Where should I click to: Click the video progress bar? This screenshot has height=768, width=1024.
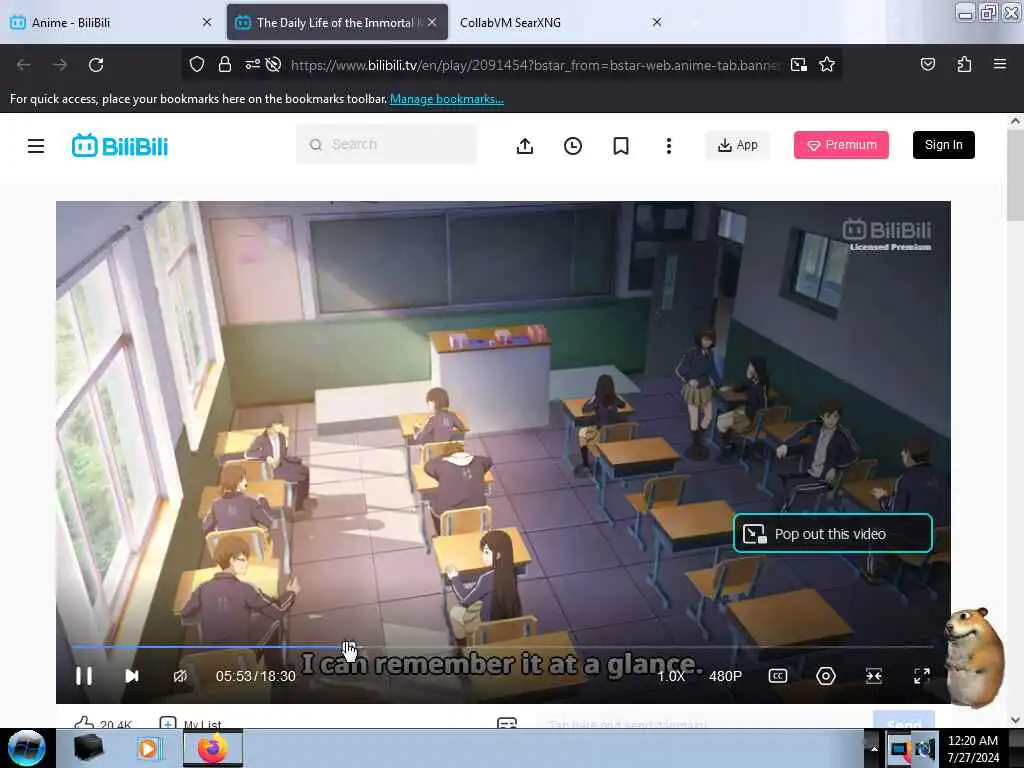pos(502,647)
